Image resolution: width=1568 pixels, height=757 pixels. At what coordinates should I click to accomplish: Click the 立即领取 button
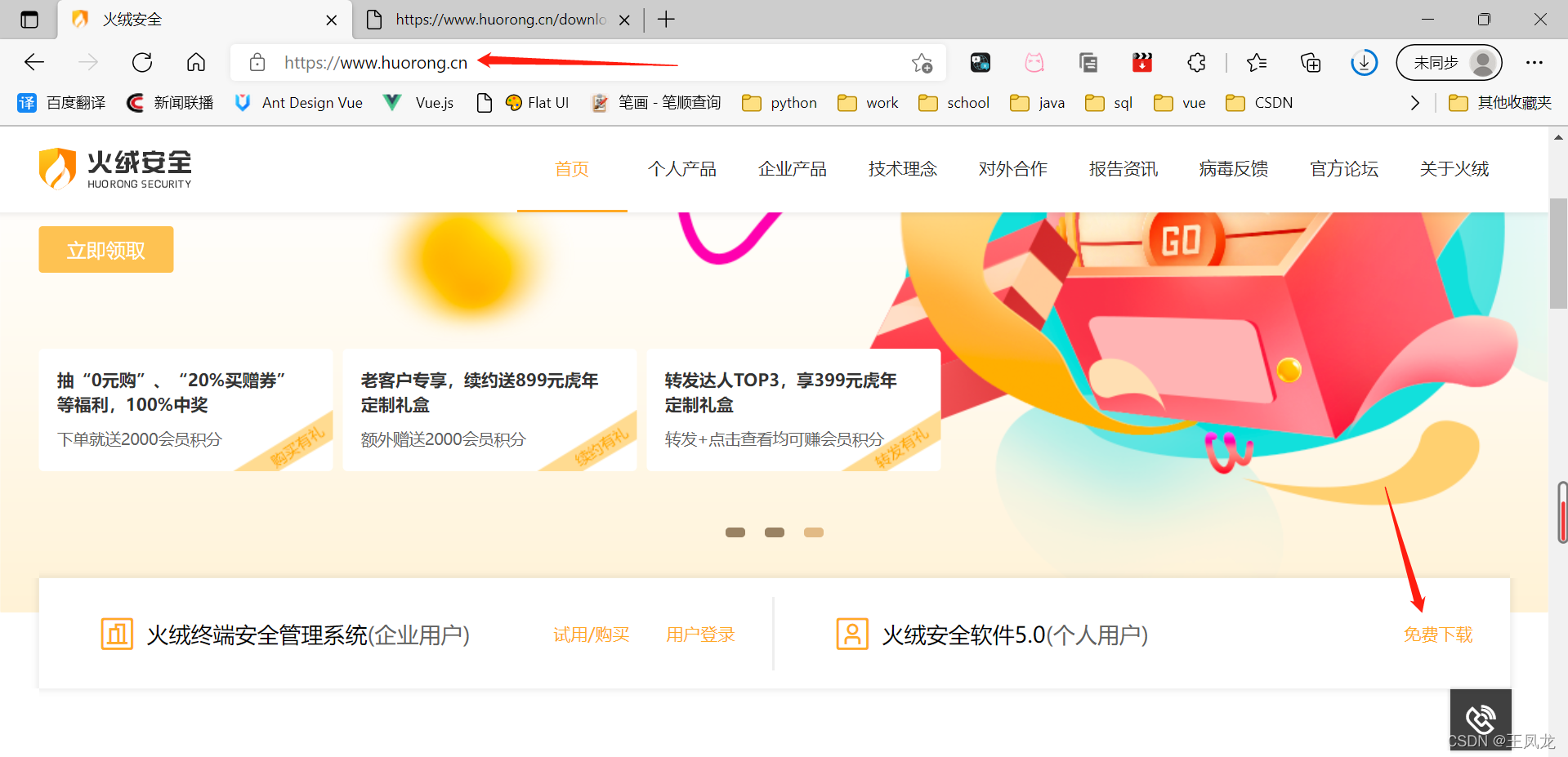(106, 250)
